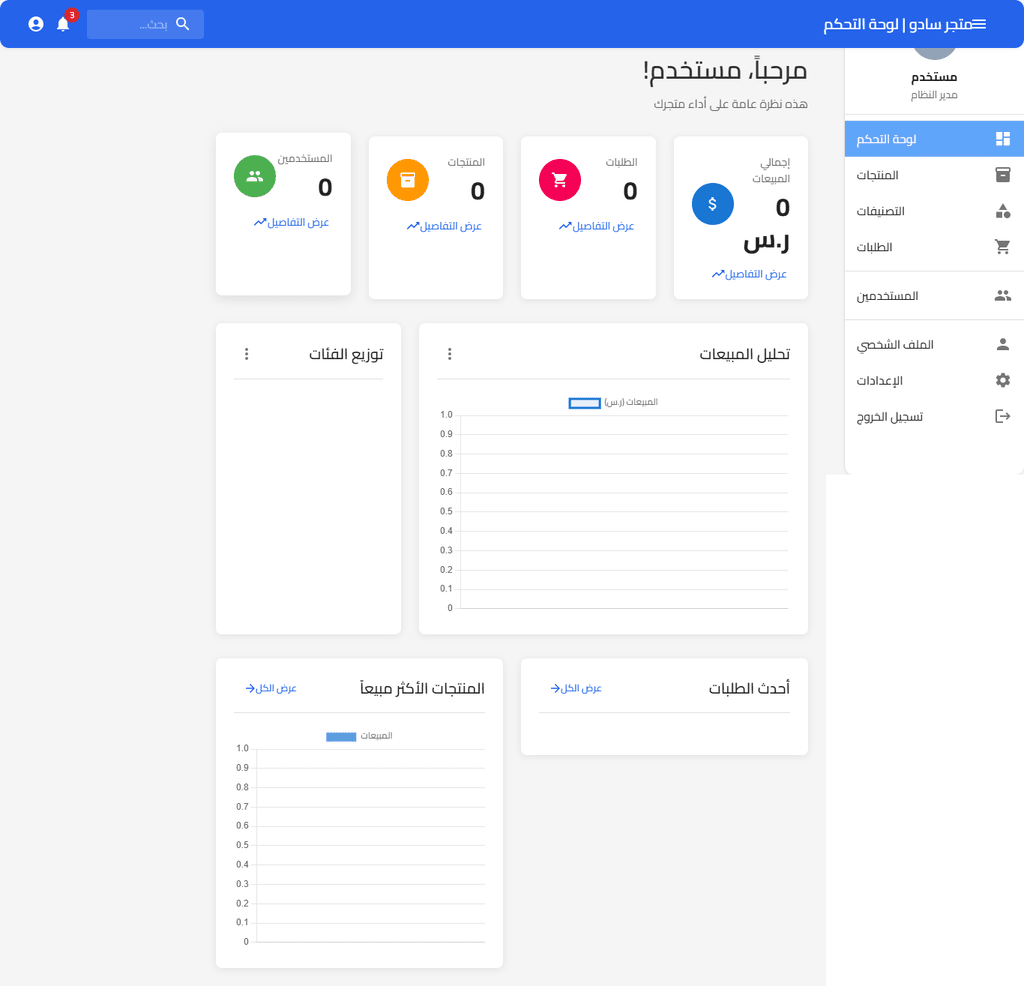Click the green users group icon
The height and width of the screenshot is (986, 1024).
click(x=254, y=176)
